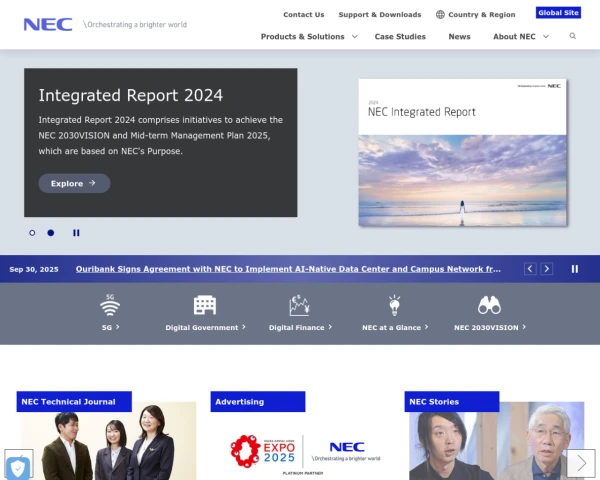Screen dimensions: 600x480
Task: Go to the News menu item
Action: 459,36
